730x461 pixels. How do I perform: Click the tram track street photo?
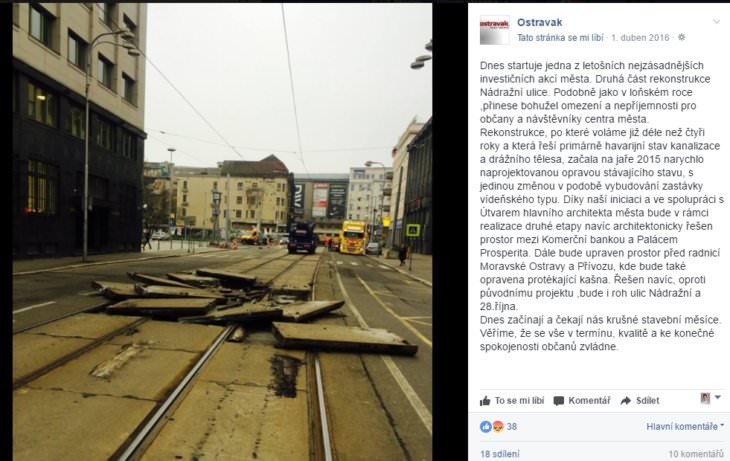coord(222,231)
